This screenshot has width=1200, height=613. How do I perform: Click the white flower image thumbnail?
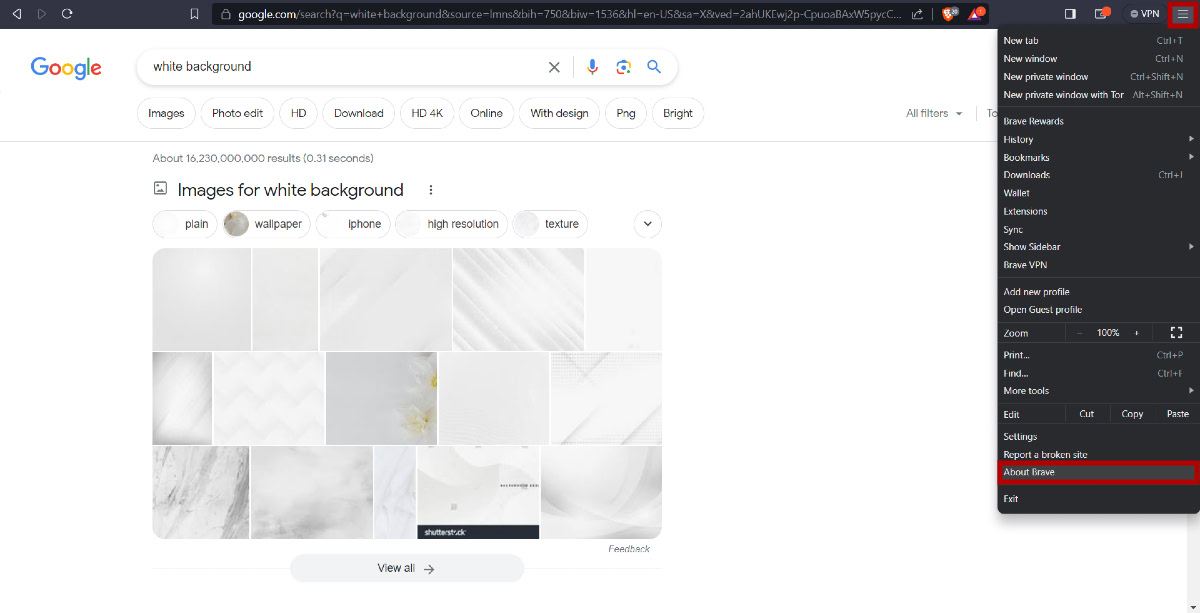click(381, 398)
